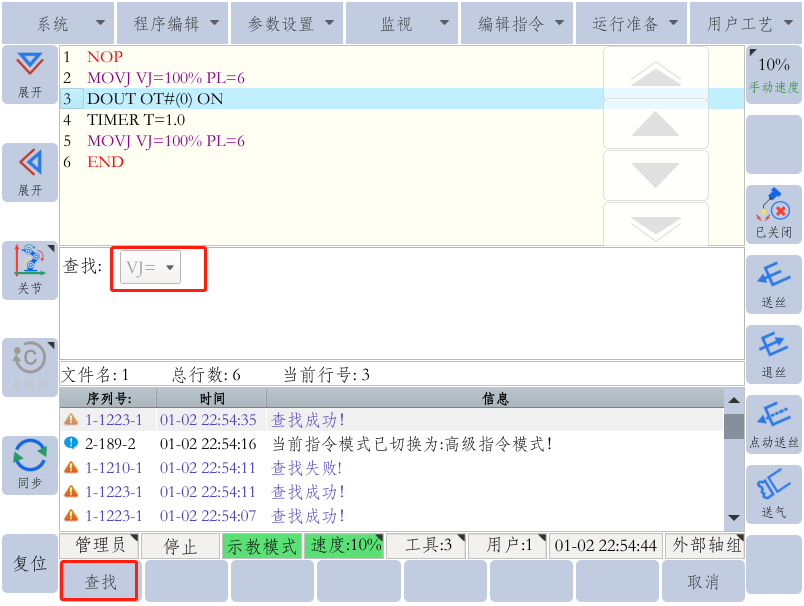Expand the 用户工艺 menu dropdown

tap(745, 24)
